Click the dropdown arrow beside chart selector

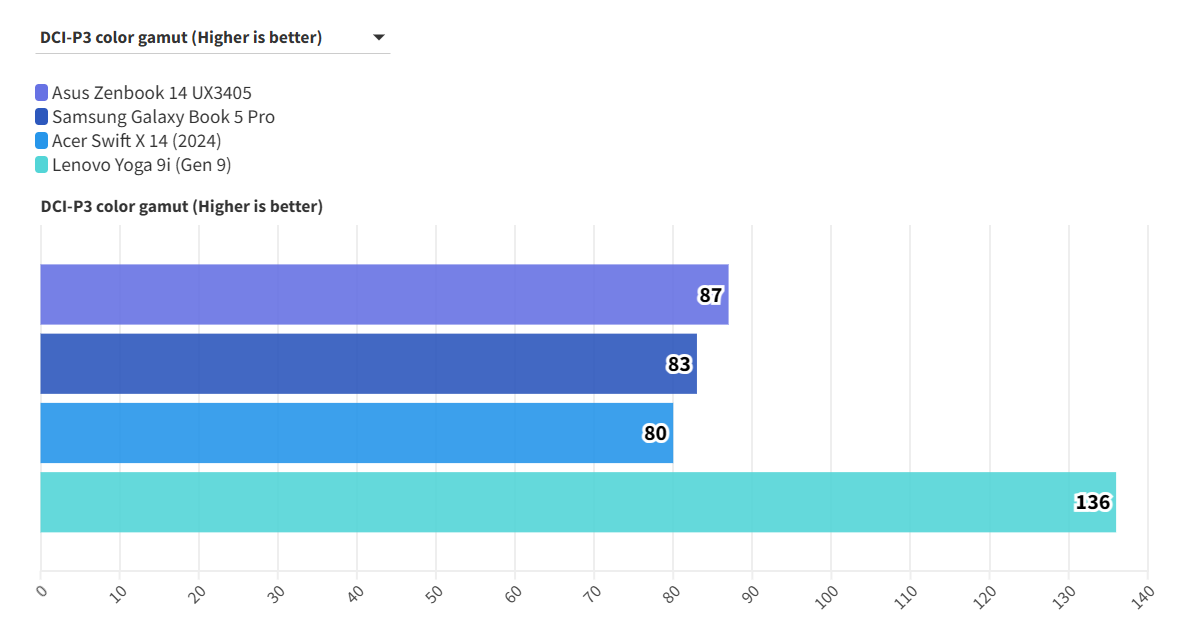(379, 38)
